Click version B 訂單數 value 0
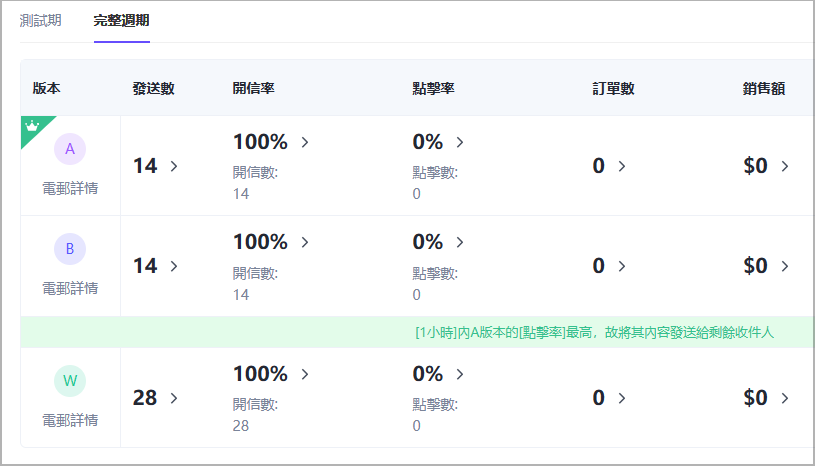This screenshot has width=815, height=466. pyautogui.click(x=598, y=266)
